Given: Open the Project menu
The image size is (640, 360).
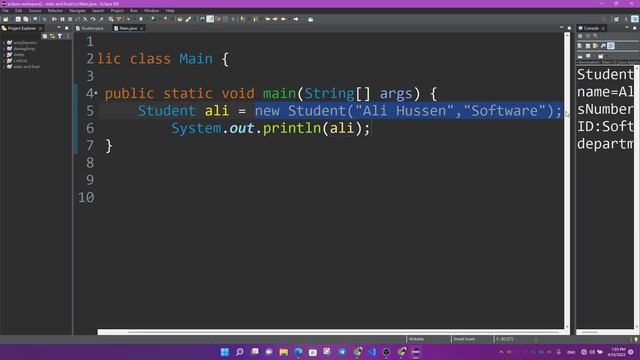Looking at the screenshot, I should tap(117, 11).
